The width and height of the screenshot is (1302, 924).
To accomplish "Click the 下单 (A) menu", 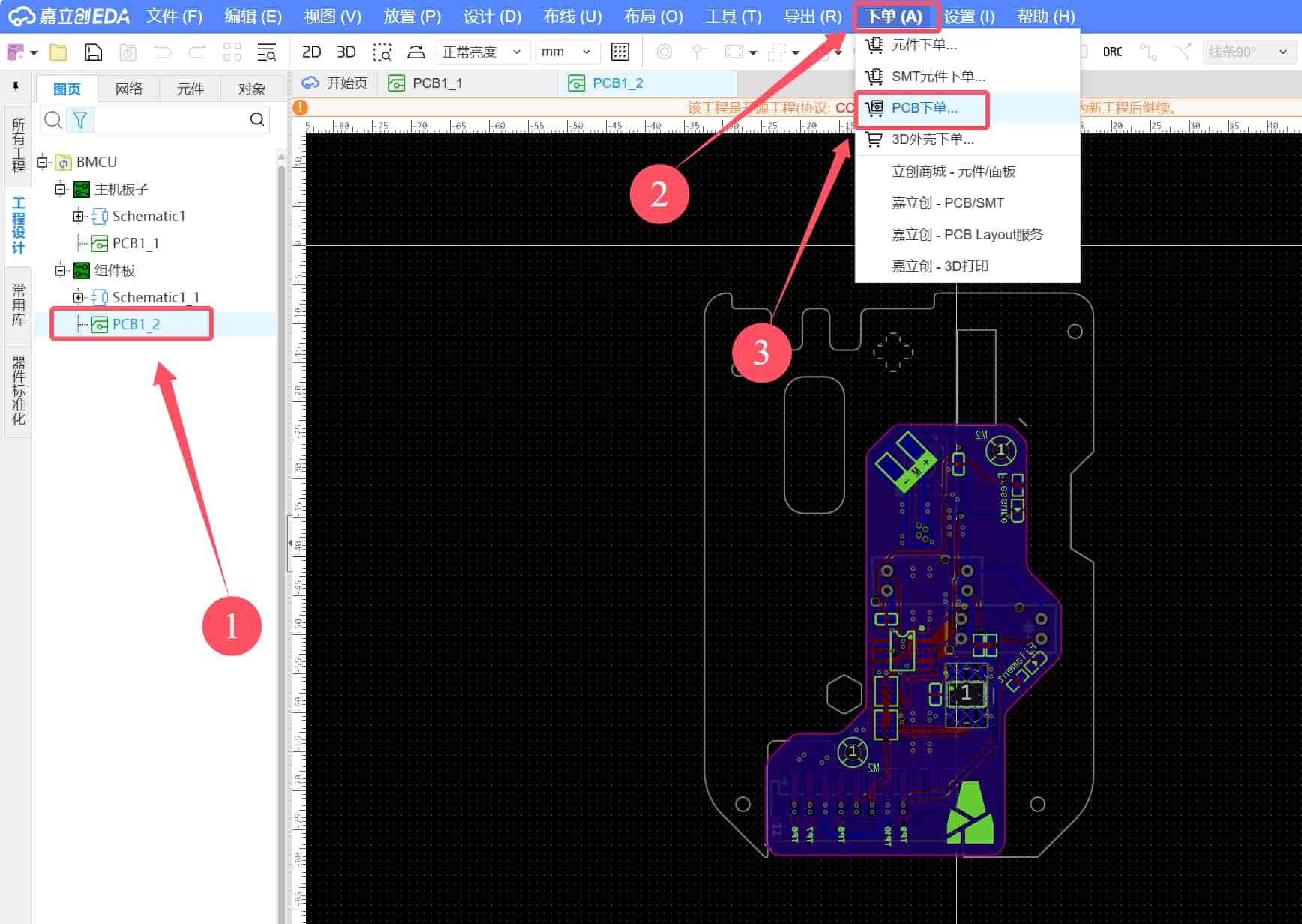I will pyautogui.click(x=894, y=16).
